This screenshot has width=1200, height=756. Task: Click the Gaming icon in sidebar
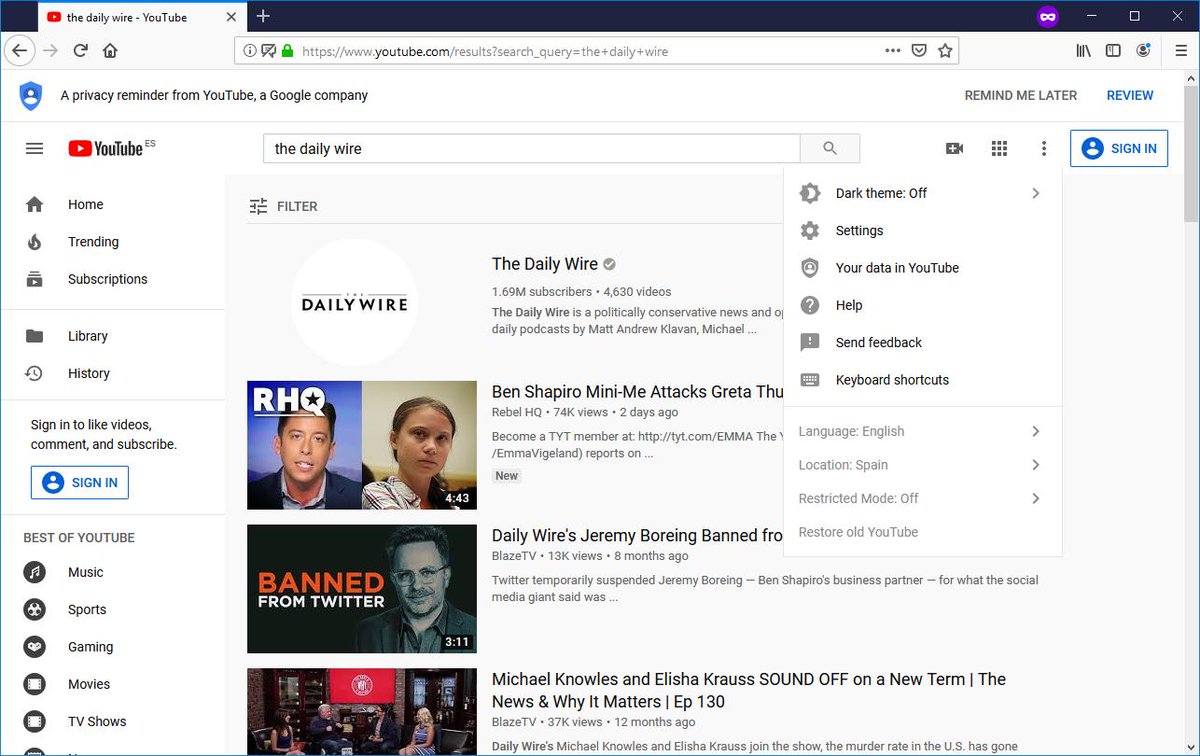point(34,647)
